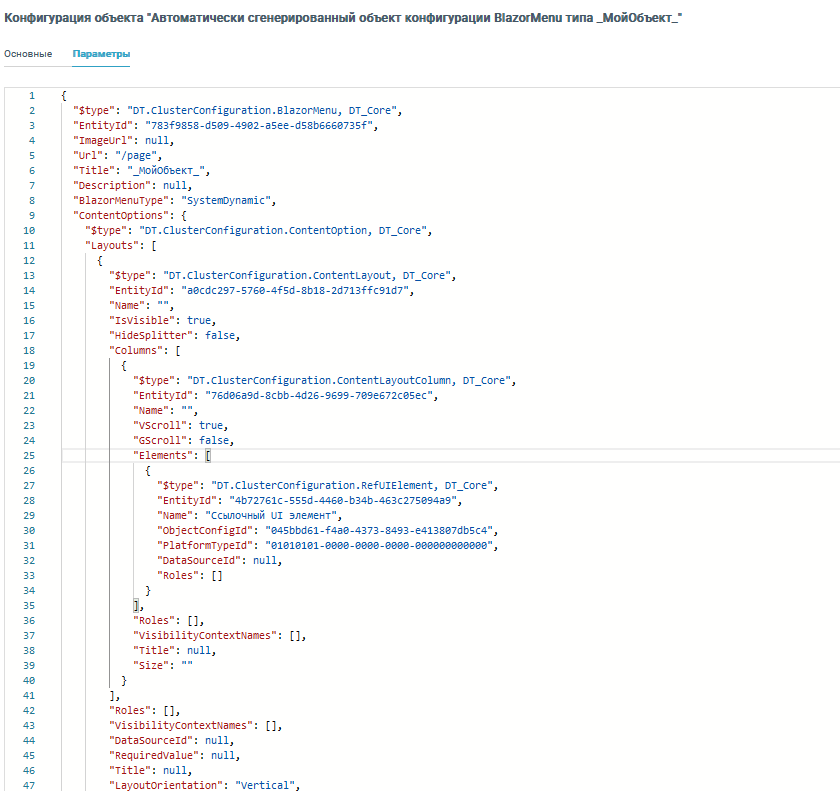Click the opening bracket after "Elements"
Screen dimensions: 840x791
click(x=208, y=455)
